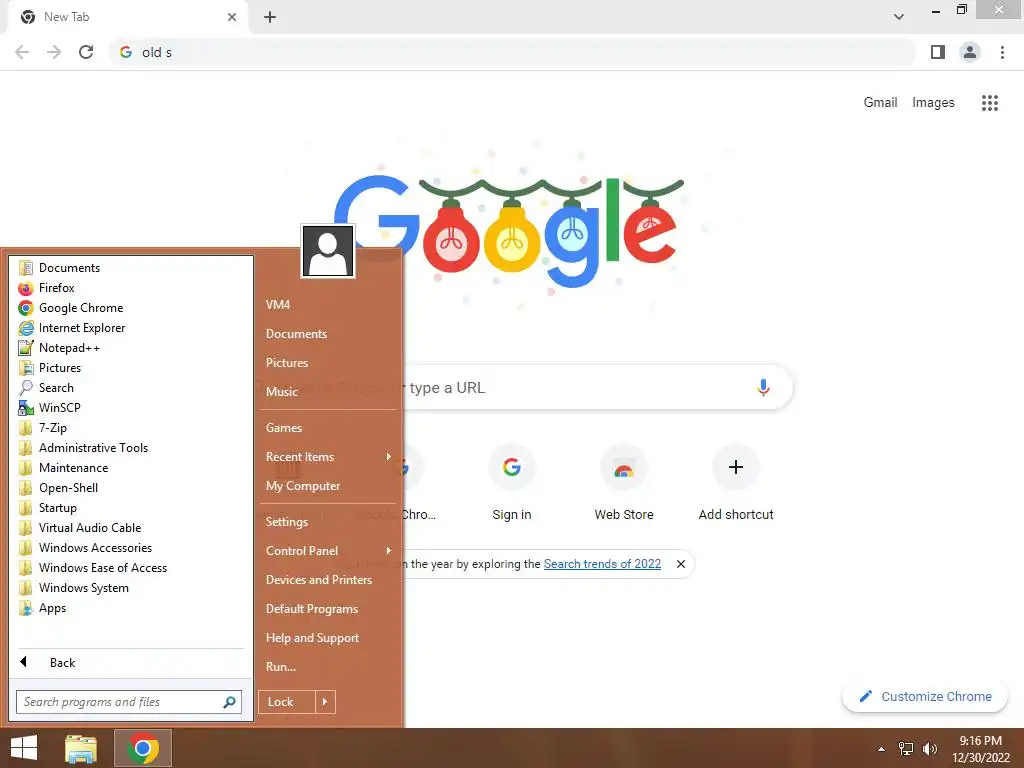This screenshot has width=1024, height=768.
Task: Expand the Startup folder
Action: [57, 508]
